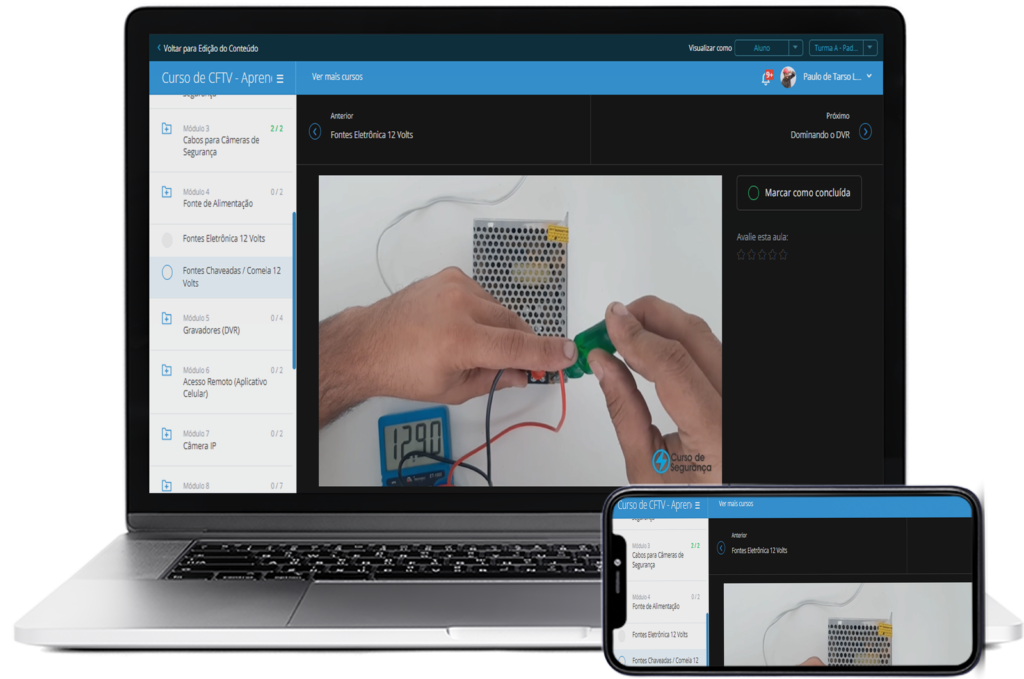Image resolution: width=1024 pixels, height=679 pixels.
Task: Click the lesson video of the power supply
Action: click(x=519, y=330)
